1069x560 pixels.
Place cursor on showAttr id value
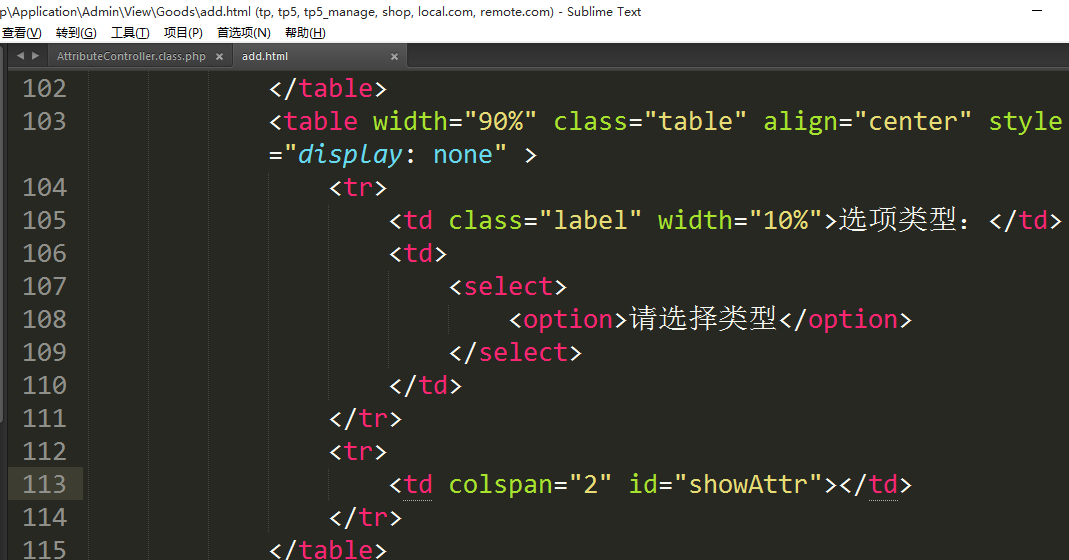click(748, 484)
